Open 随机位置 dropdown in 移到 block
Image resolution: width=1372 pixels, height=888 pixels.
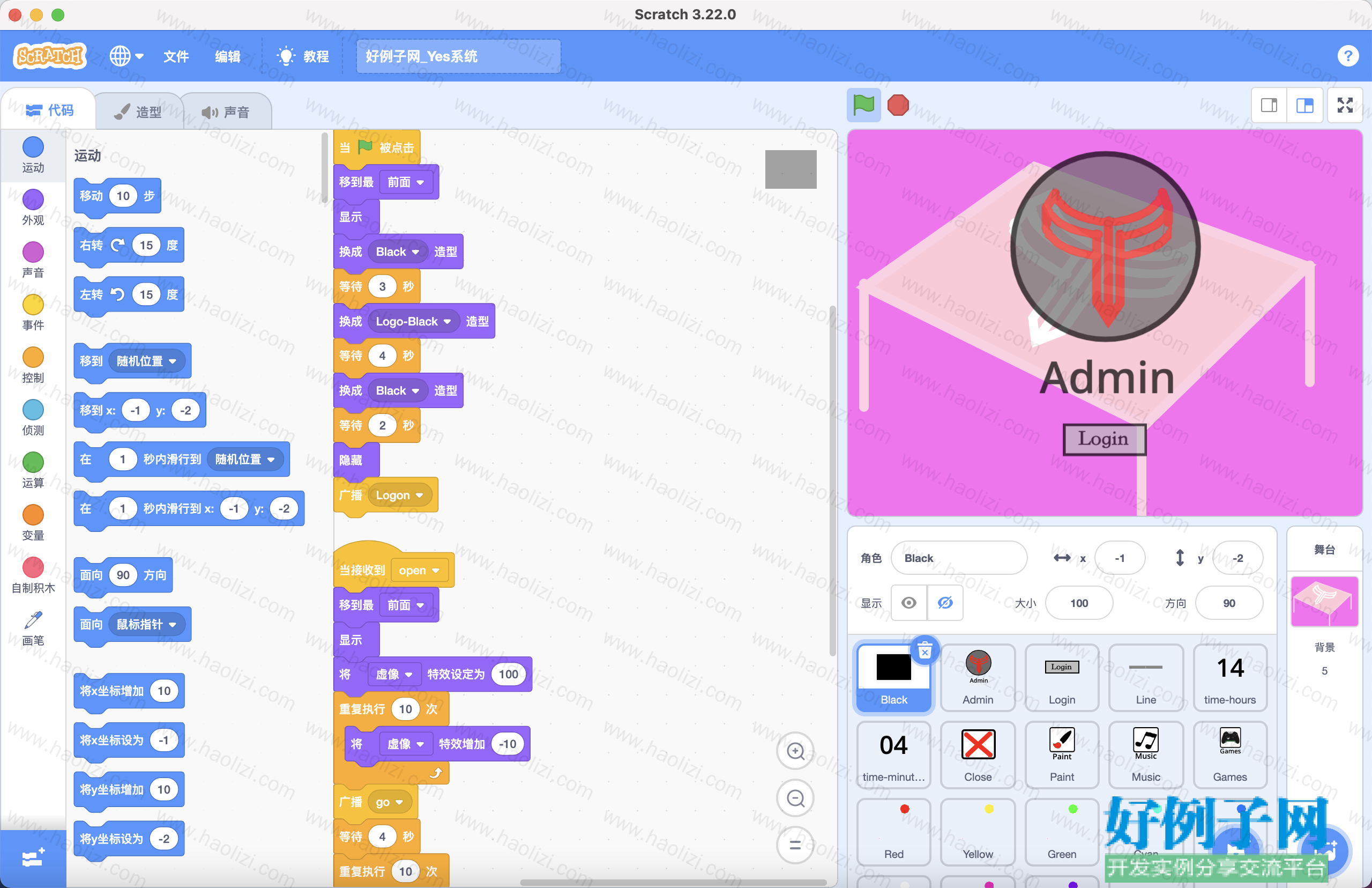click(x=146, y=361)
